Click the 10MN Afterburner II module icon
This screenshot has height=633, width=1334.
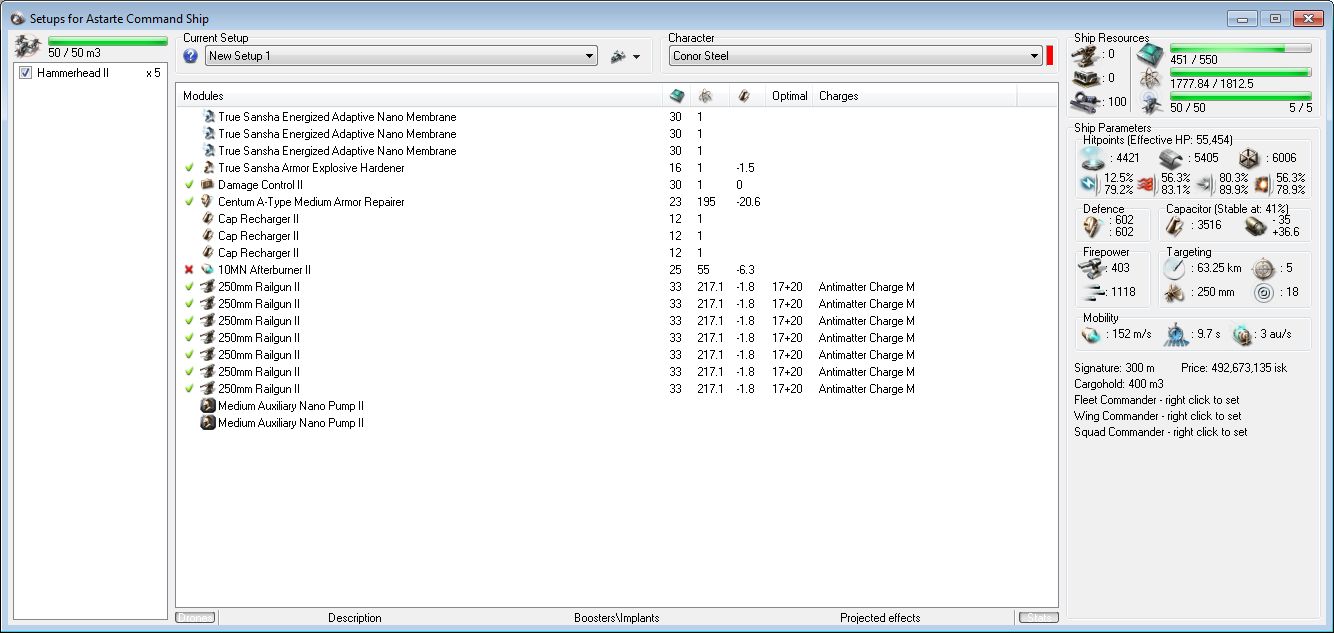tap(208, 270)
